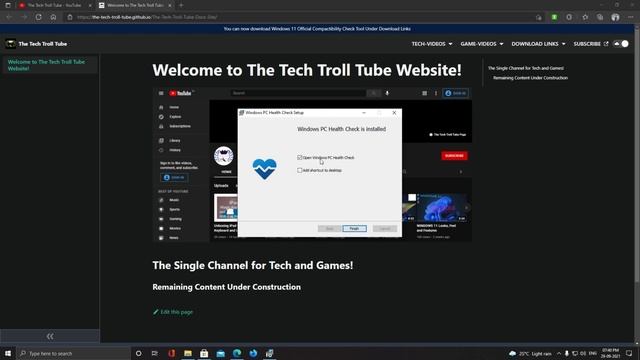Screen dimensions: 640x360
Task: Click Finish in Health Check setup
Action: 354,229
